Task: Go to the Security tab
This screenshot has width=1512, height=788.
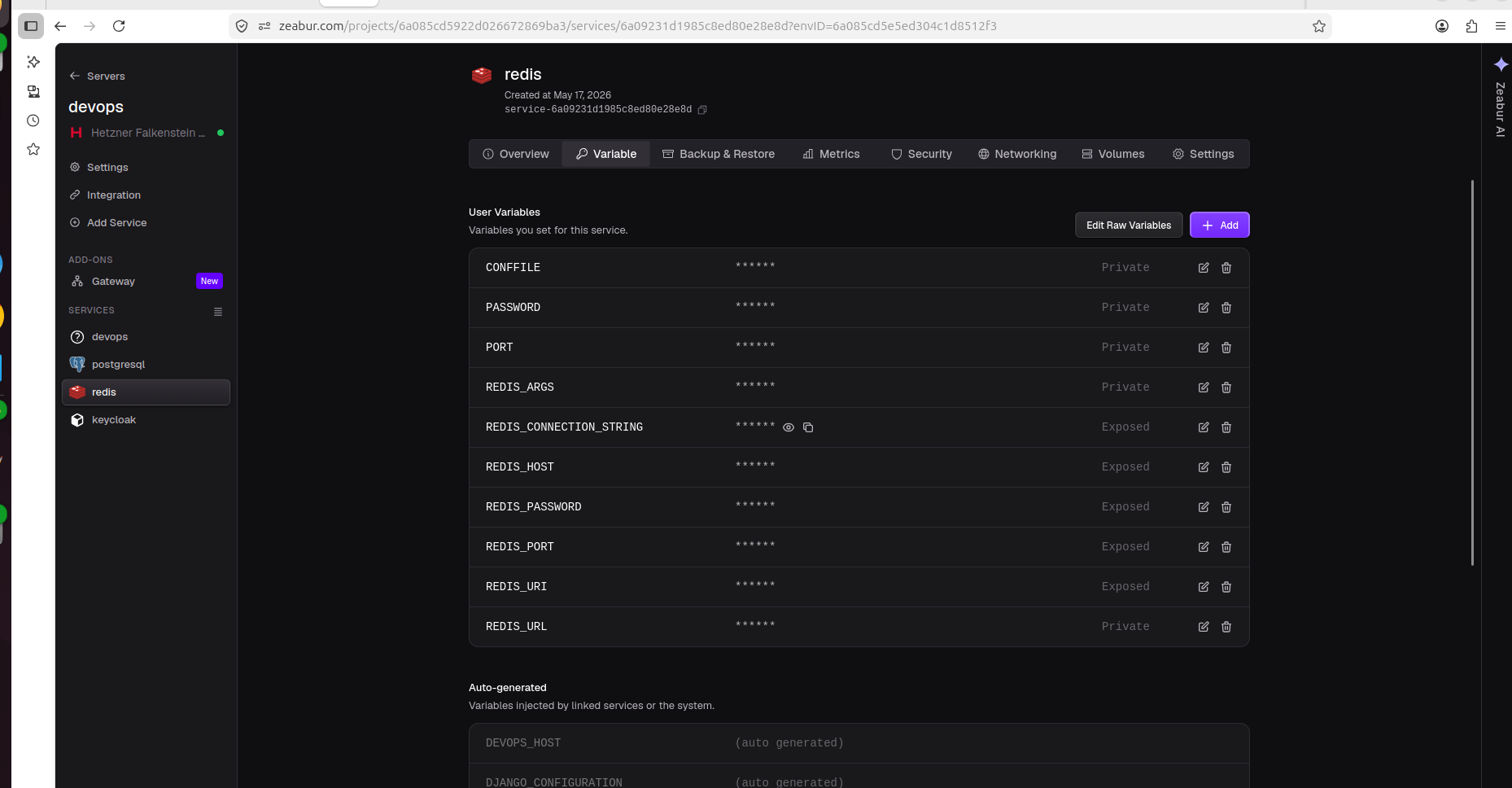Action: point(921,154)
